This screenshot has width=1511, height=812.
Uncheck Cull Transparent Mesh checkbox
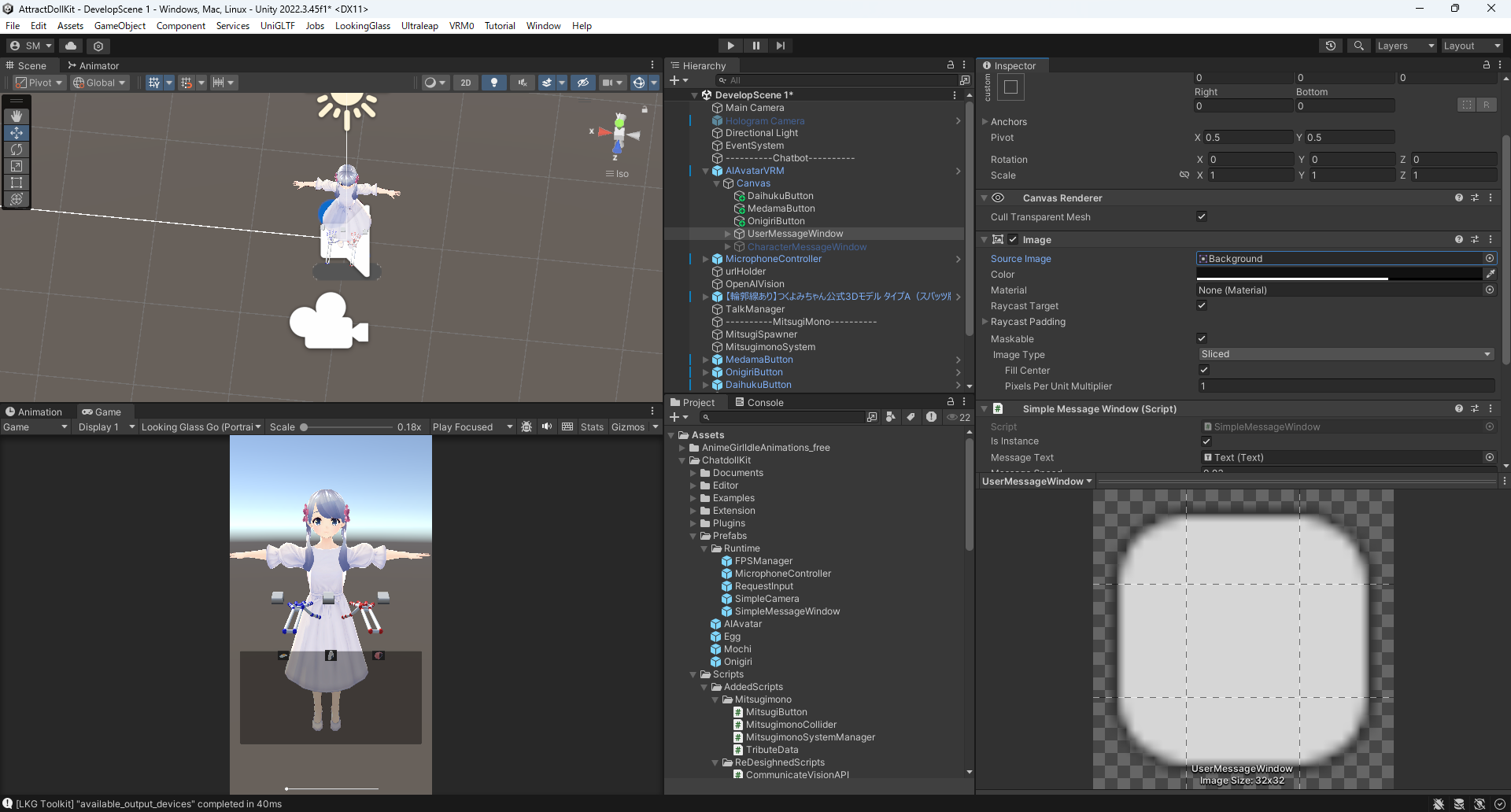point(1202,216)
